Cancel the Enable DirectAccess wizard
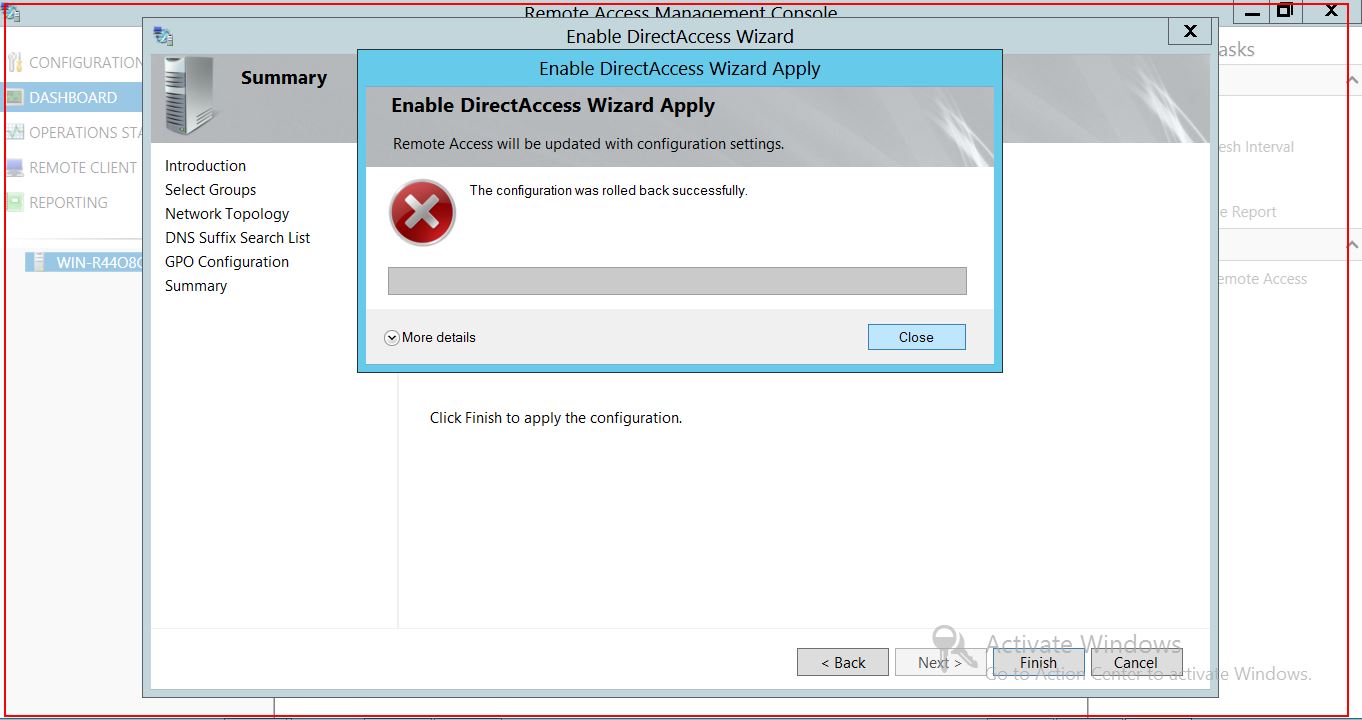1362x720 pixels. pyautogui.click(x=1136, y=662)
